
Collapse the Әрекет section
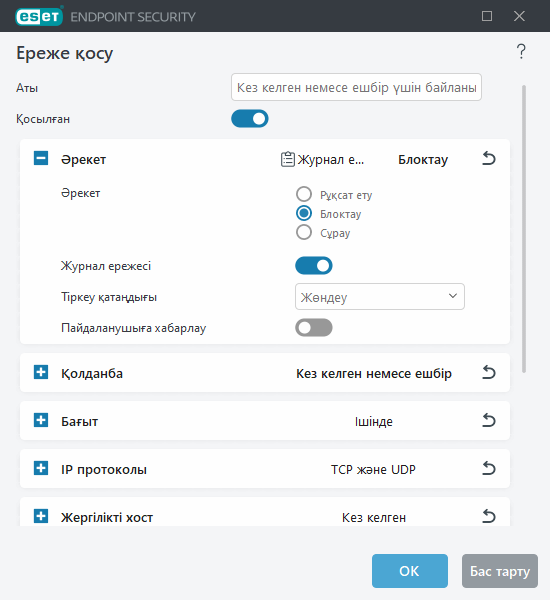click(41, 158)
